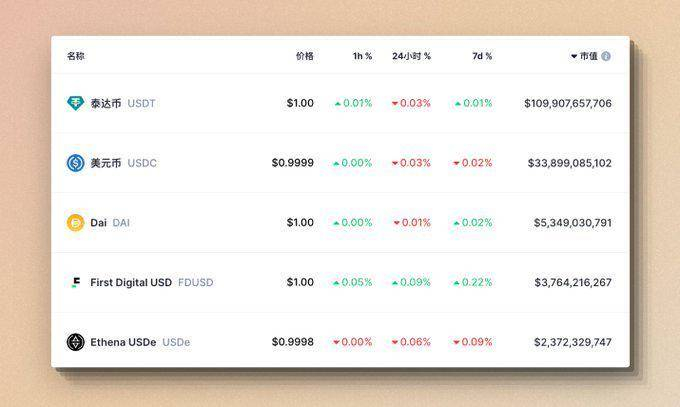Screen dimensions: 680x407
Task: Click the First Digital USD logo icon
Action: tap(75, 283)
